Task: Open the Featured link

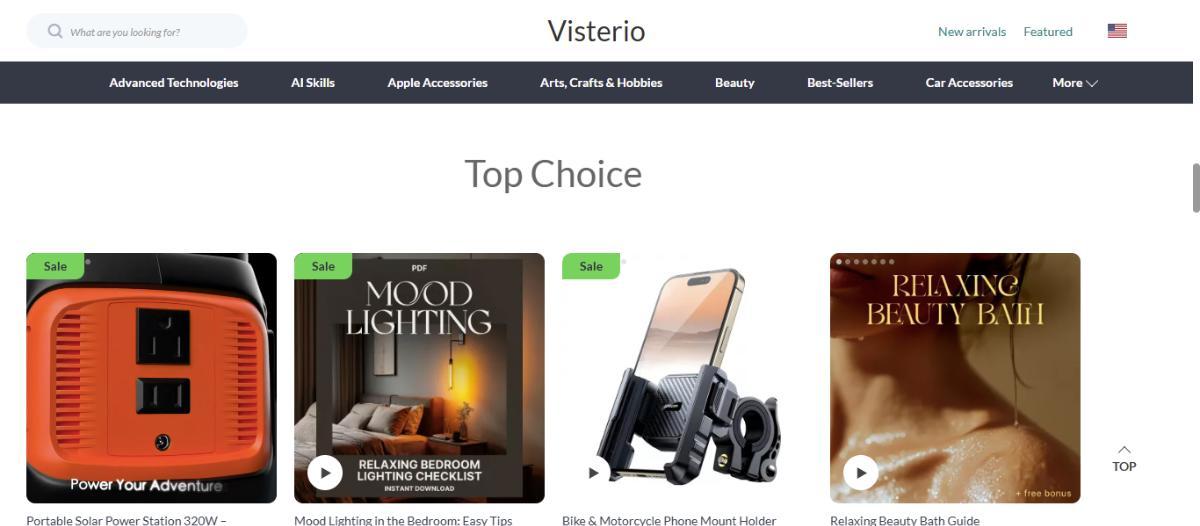Action: tap(1048, 32)
